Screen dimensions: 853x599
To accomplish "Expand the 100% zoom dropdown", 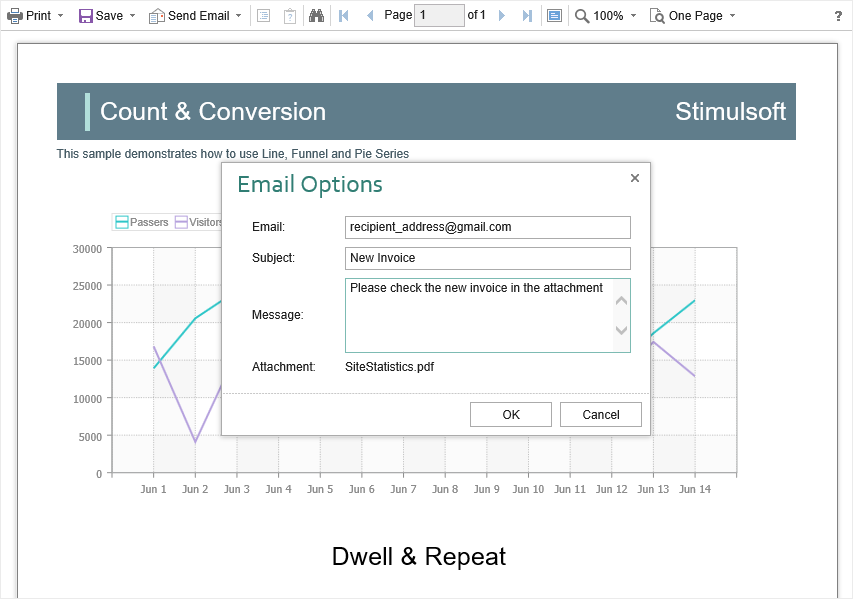I will 606,16.
